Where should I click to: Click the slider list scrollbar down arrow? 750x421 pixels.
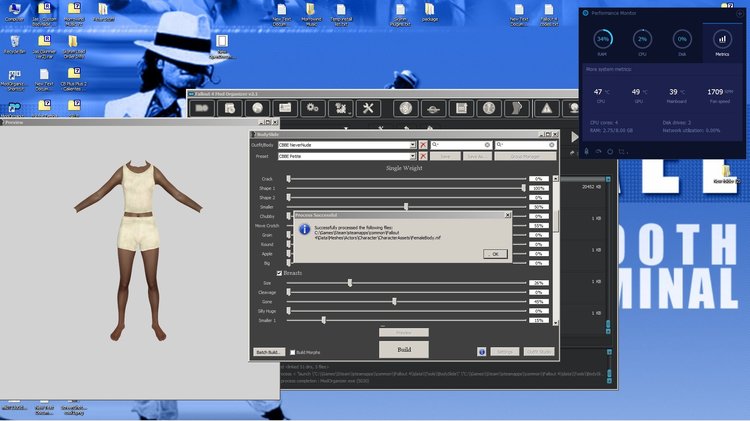point(555,323)
